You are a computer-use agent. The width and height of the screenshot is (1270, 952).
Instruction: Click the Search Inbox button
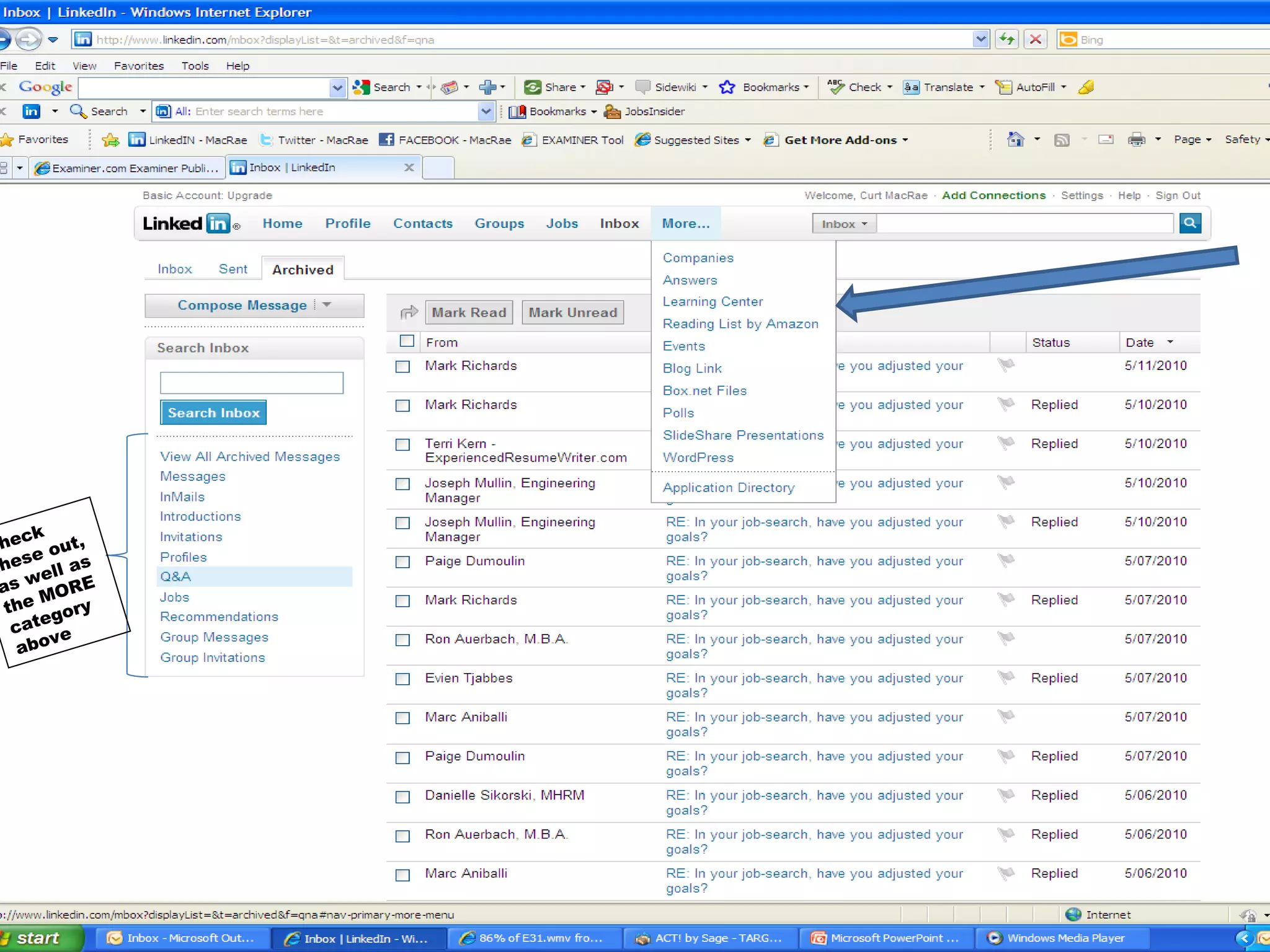pos(213,413)
